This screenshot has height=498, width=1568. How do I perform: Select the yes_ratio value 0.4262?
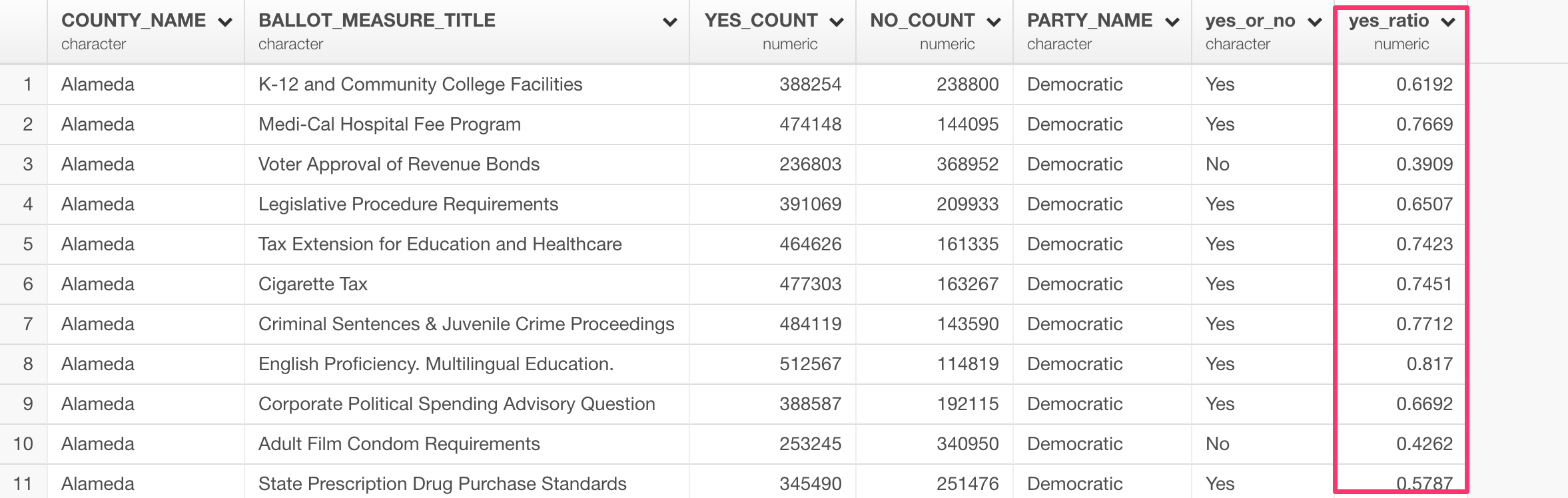point(1424,444)
